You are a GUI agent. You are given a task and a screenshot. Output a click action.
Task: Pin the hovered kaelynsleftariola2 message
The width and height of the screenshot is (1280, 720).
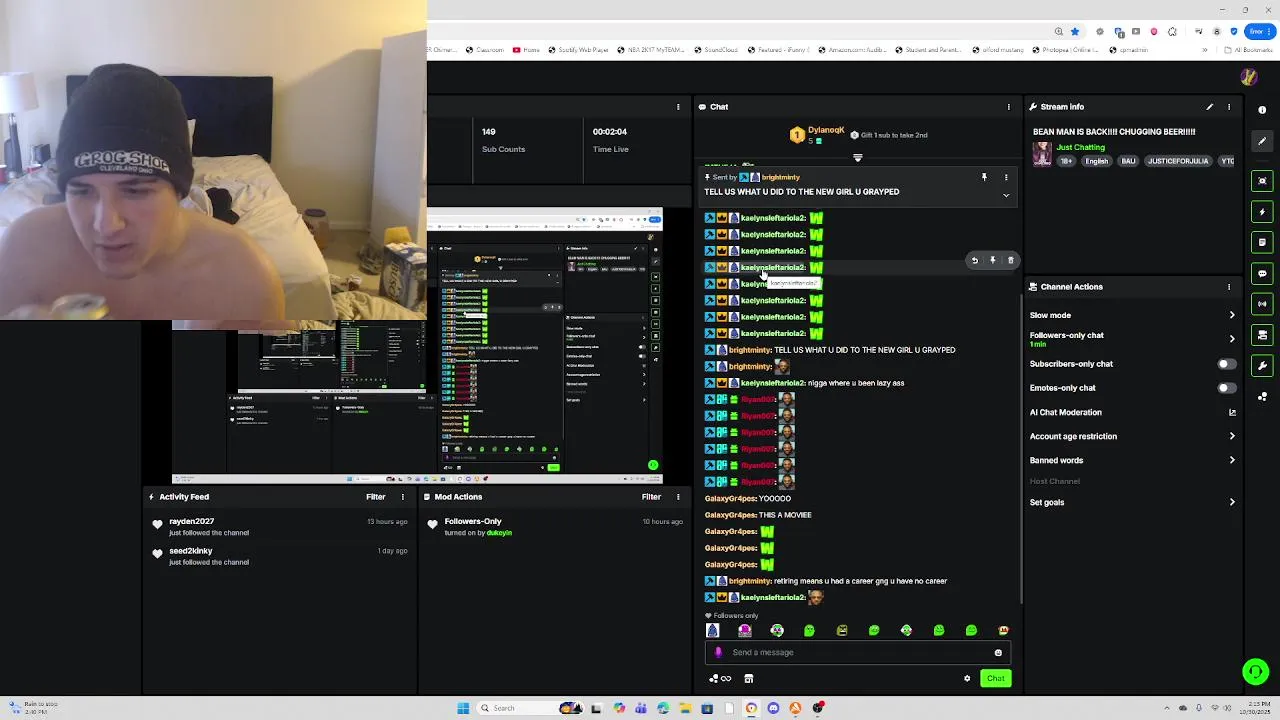(993, 260)
